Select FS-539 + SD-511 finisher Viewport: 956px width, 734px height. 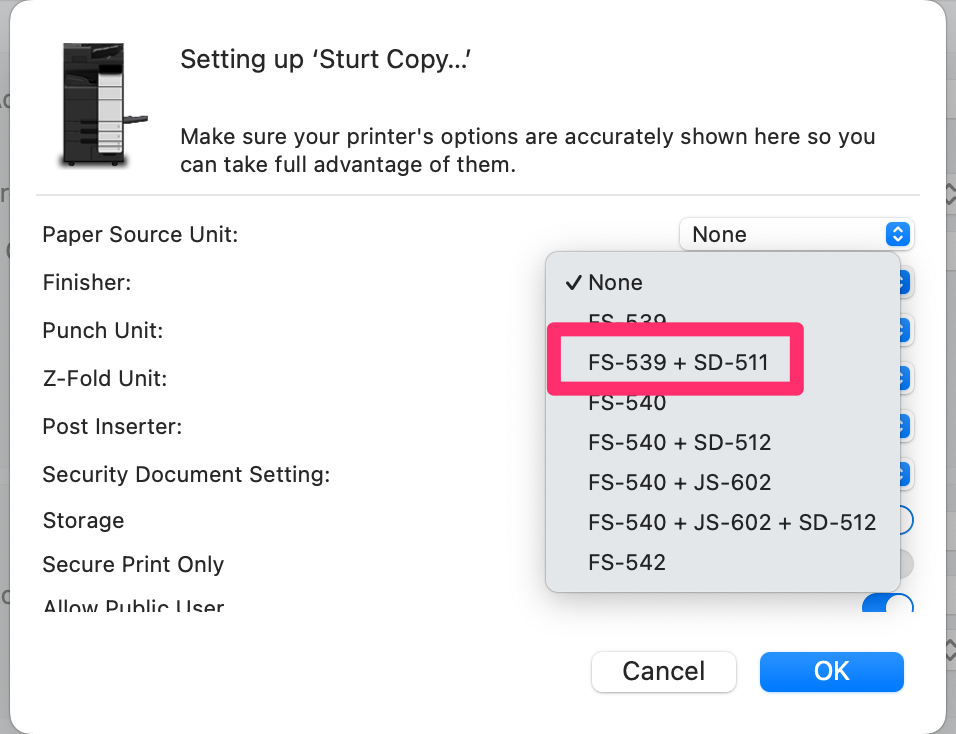tap(678, 362)
